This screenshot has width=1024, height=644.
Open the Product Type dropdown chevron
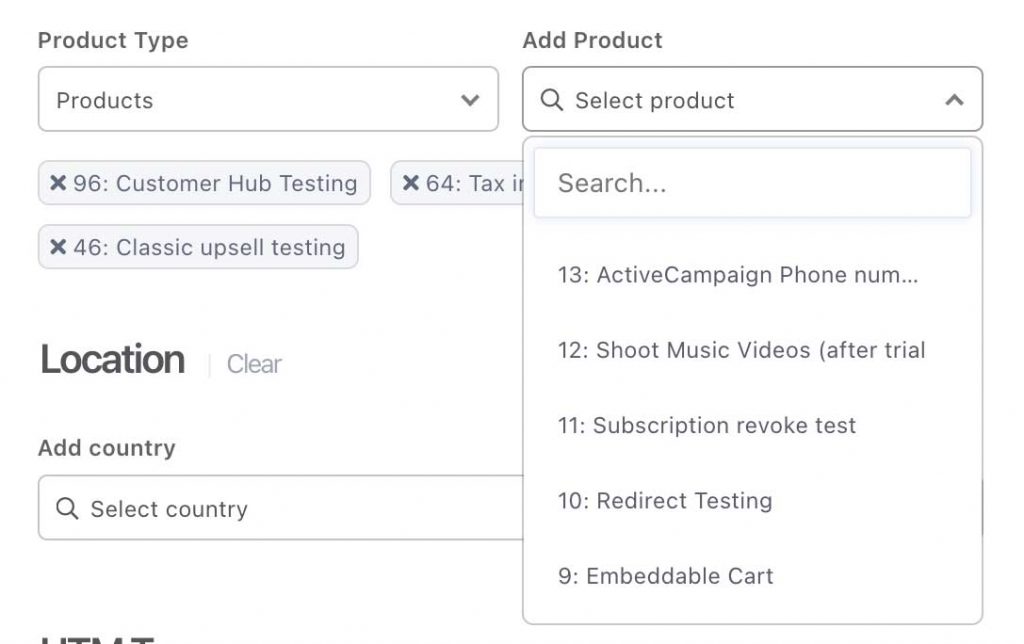[x=470, y=100]
